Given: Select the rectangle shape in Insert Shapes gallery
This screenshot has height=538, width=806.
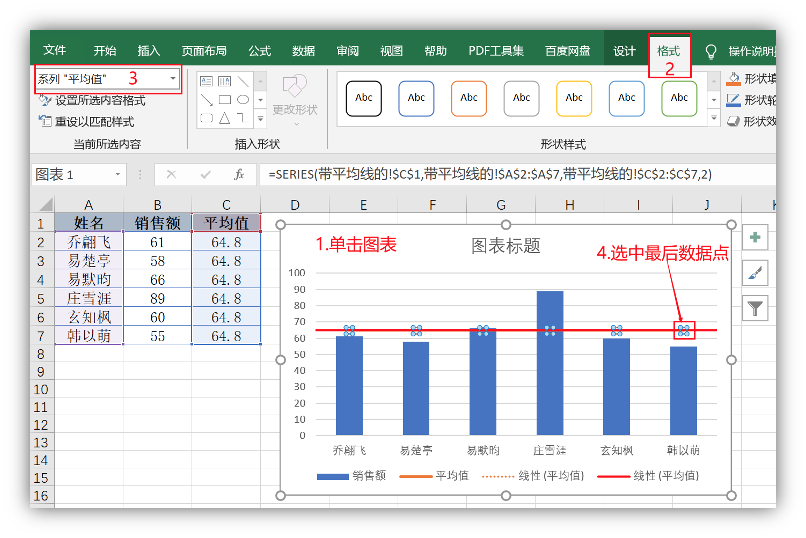Looking at the screenshot, I should click(x=225, y=99).
